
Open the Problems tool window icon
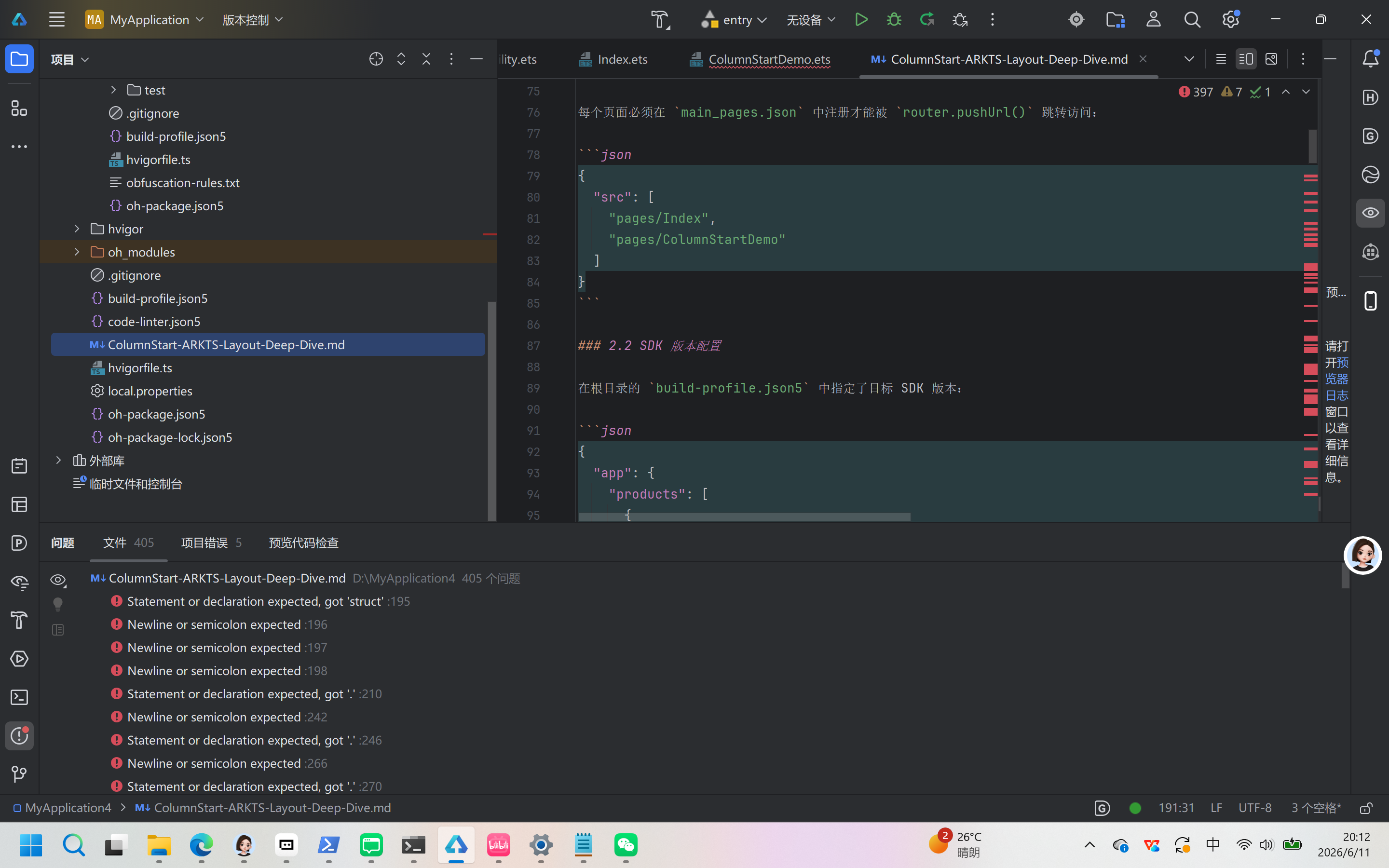(19, 736)
